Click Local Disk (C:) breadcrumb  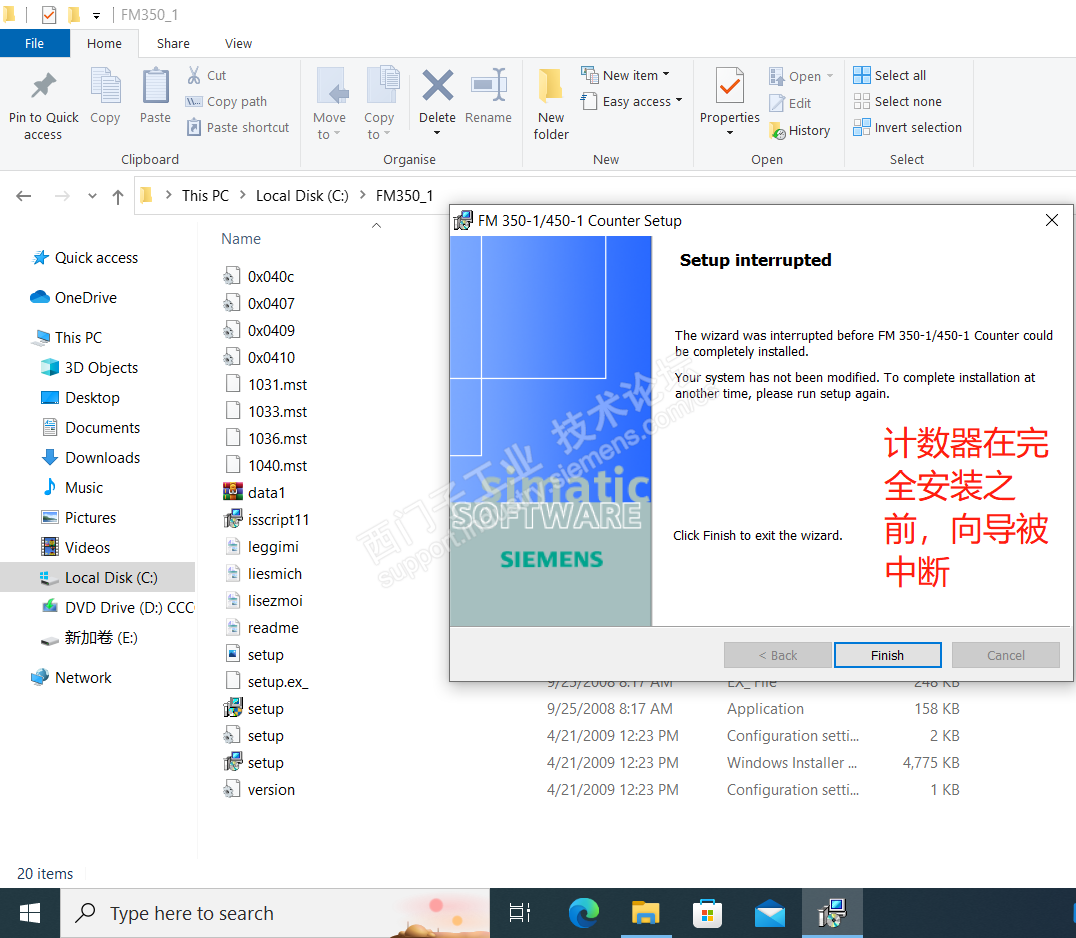tap(302, 196)
